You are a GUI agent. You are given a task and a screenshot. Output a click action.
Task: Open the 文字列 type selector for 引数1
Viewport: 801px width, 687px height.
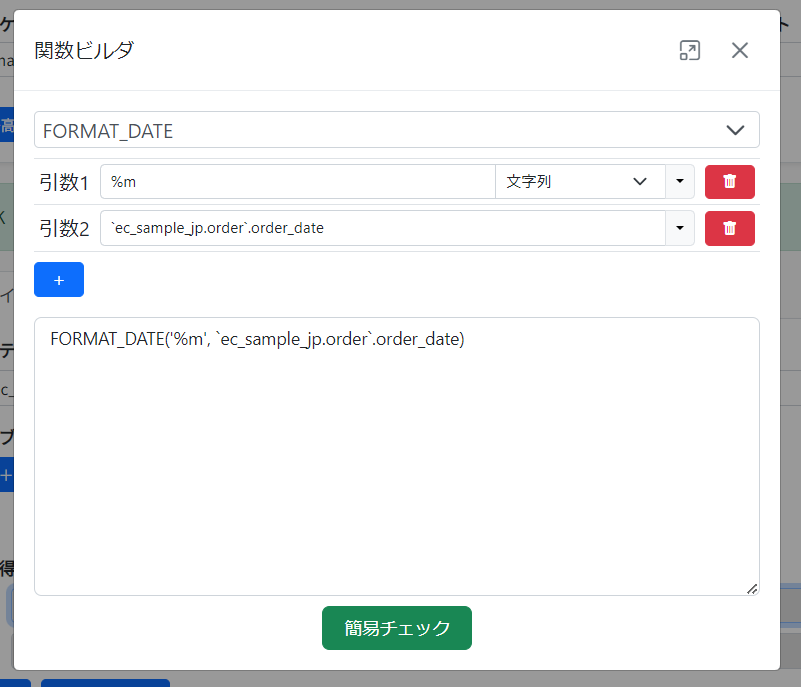579,182
